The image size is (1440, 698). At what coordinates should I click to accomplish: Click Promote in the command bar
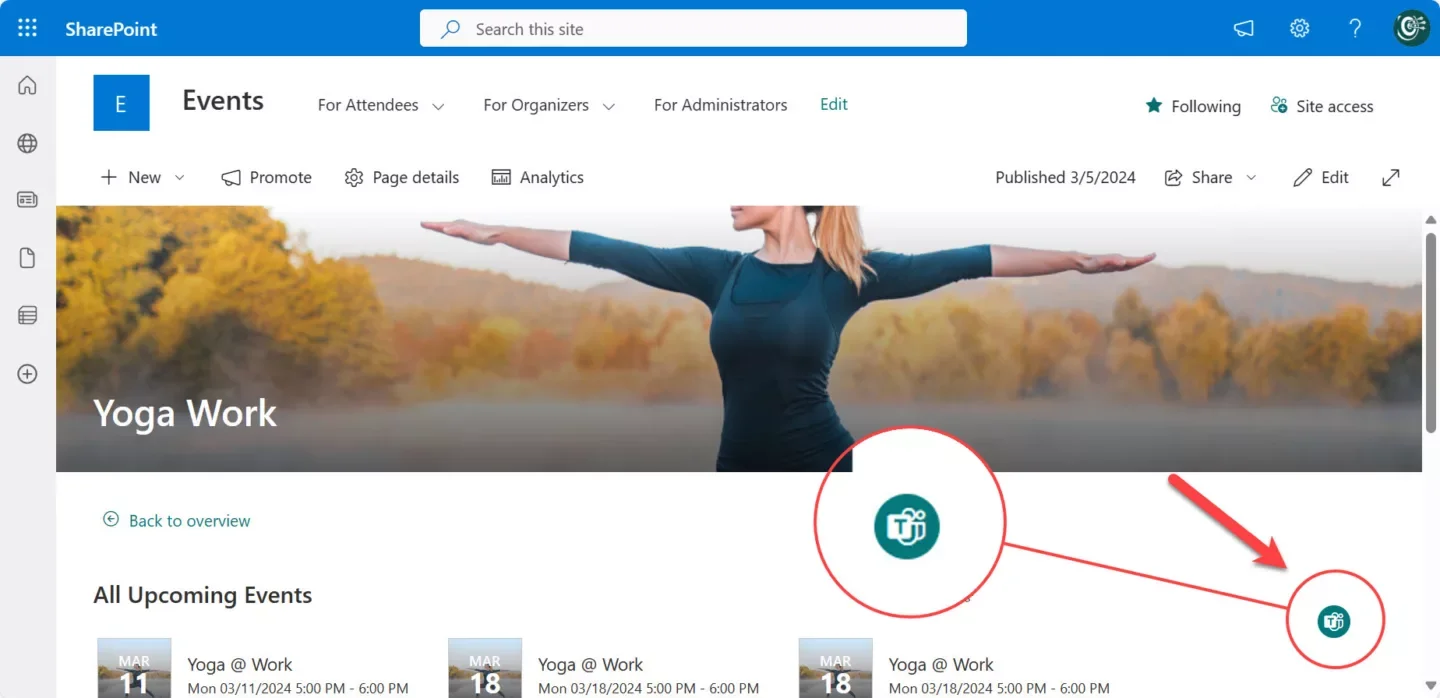(x=267, y=177)
